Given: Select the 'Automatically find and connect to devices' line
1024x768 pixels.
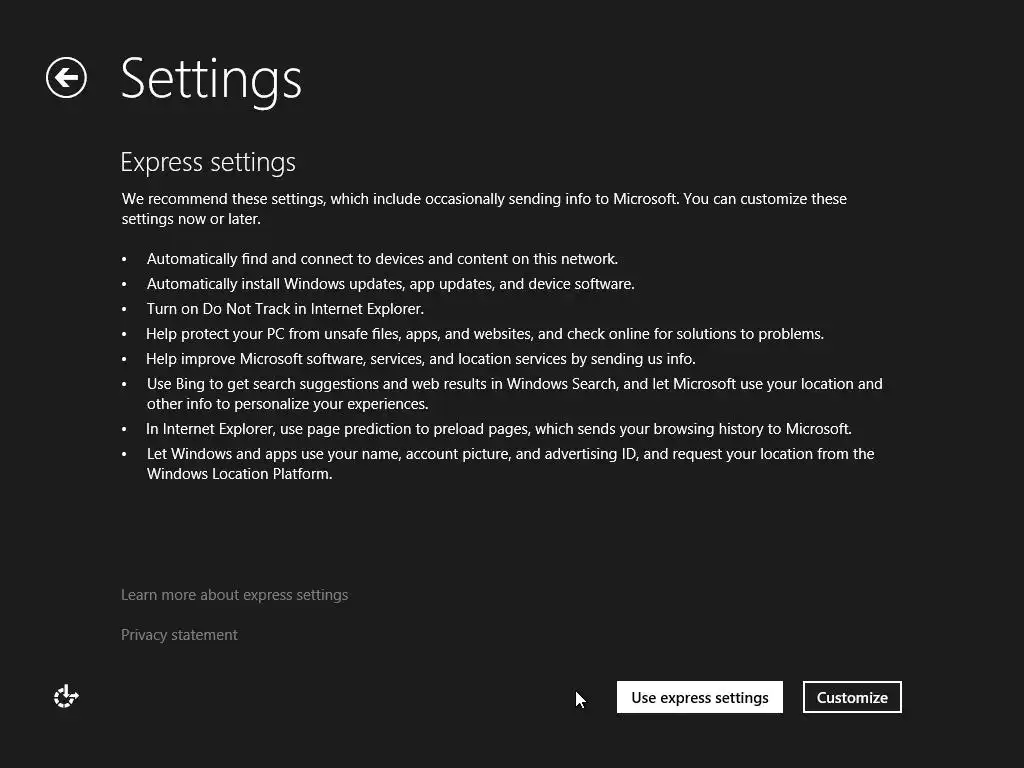Looking at the screenshot, I should coord(382,259).
